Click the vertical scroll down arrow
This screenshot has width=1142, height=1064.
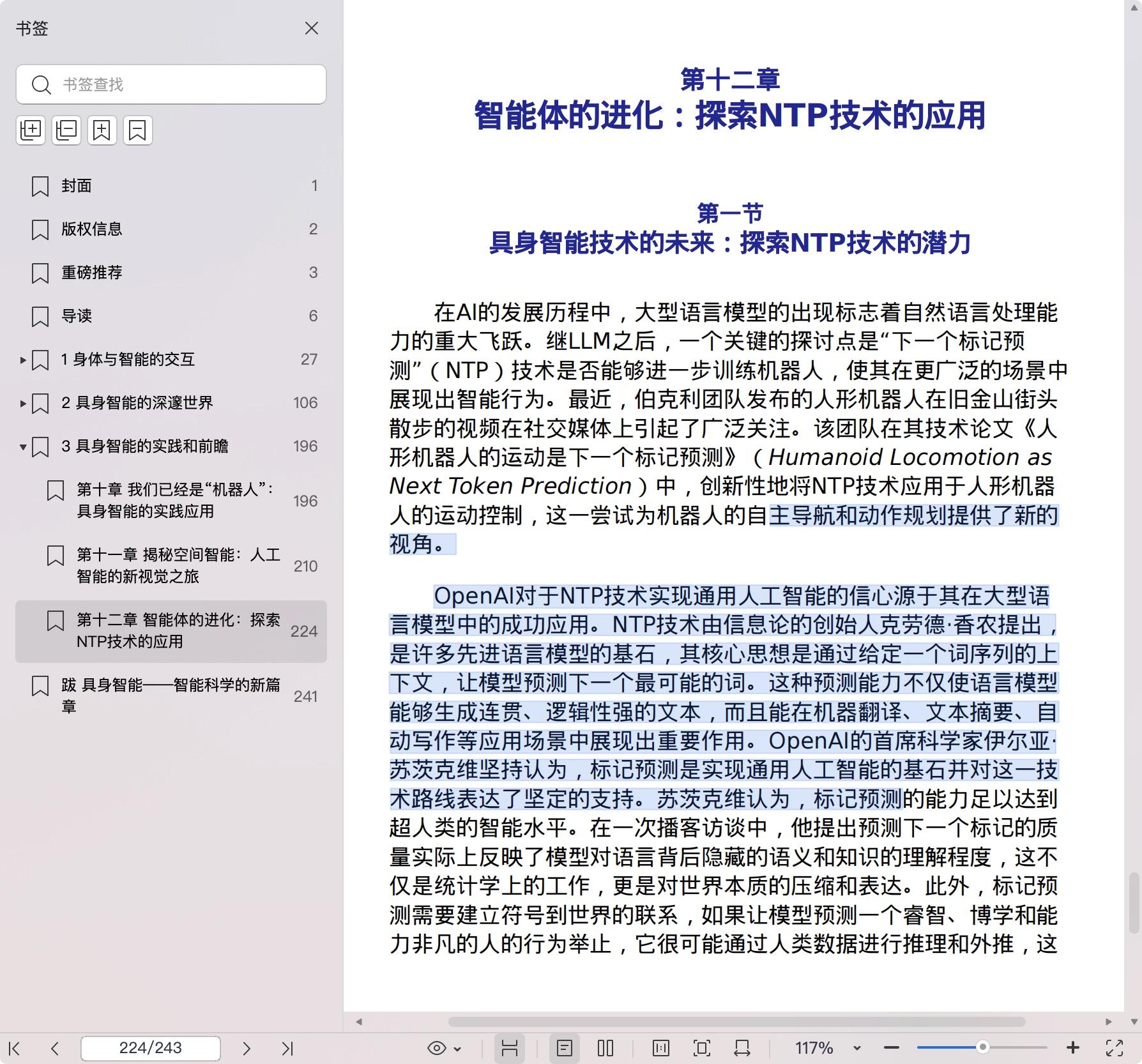pos(1134,1022)
